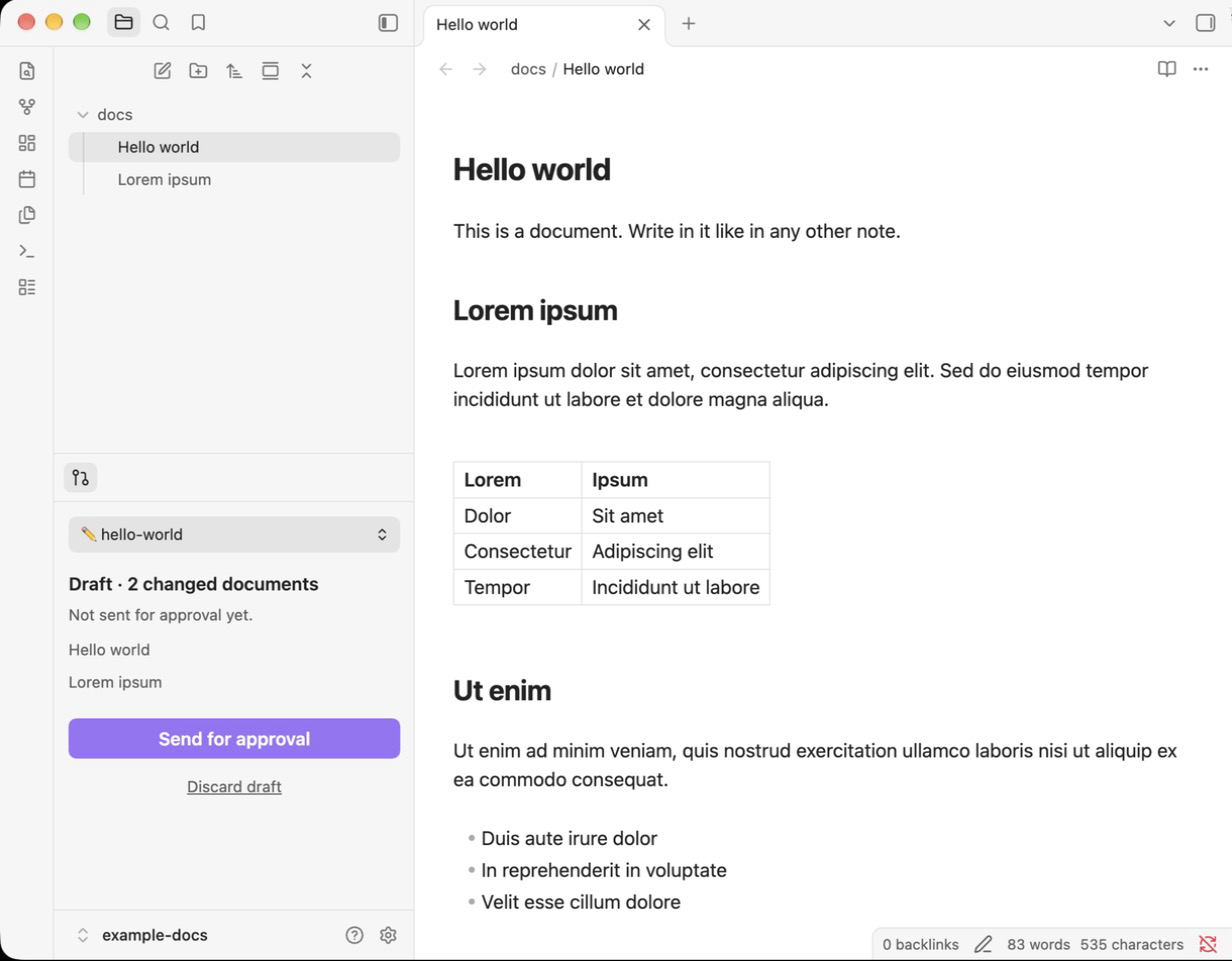Viewport: 1232px width, 961px height.
Task: Open templates ribbon icon
Action: click(x=27, y=215)
